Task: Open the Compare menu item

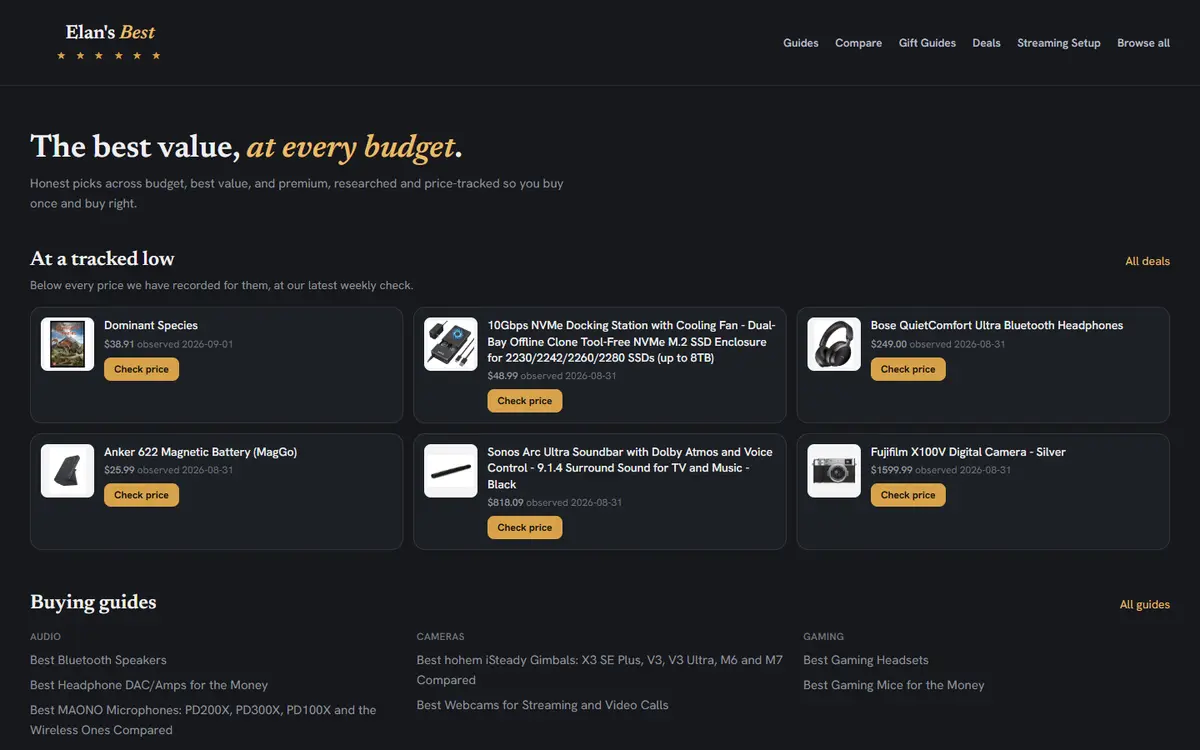Action: pos(859,43)
